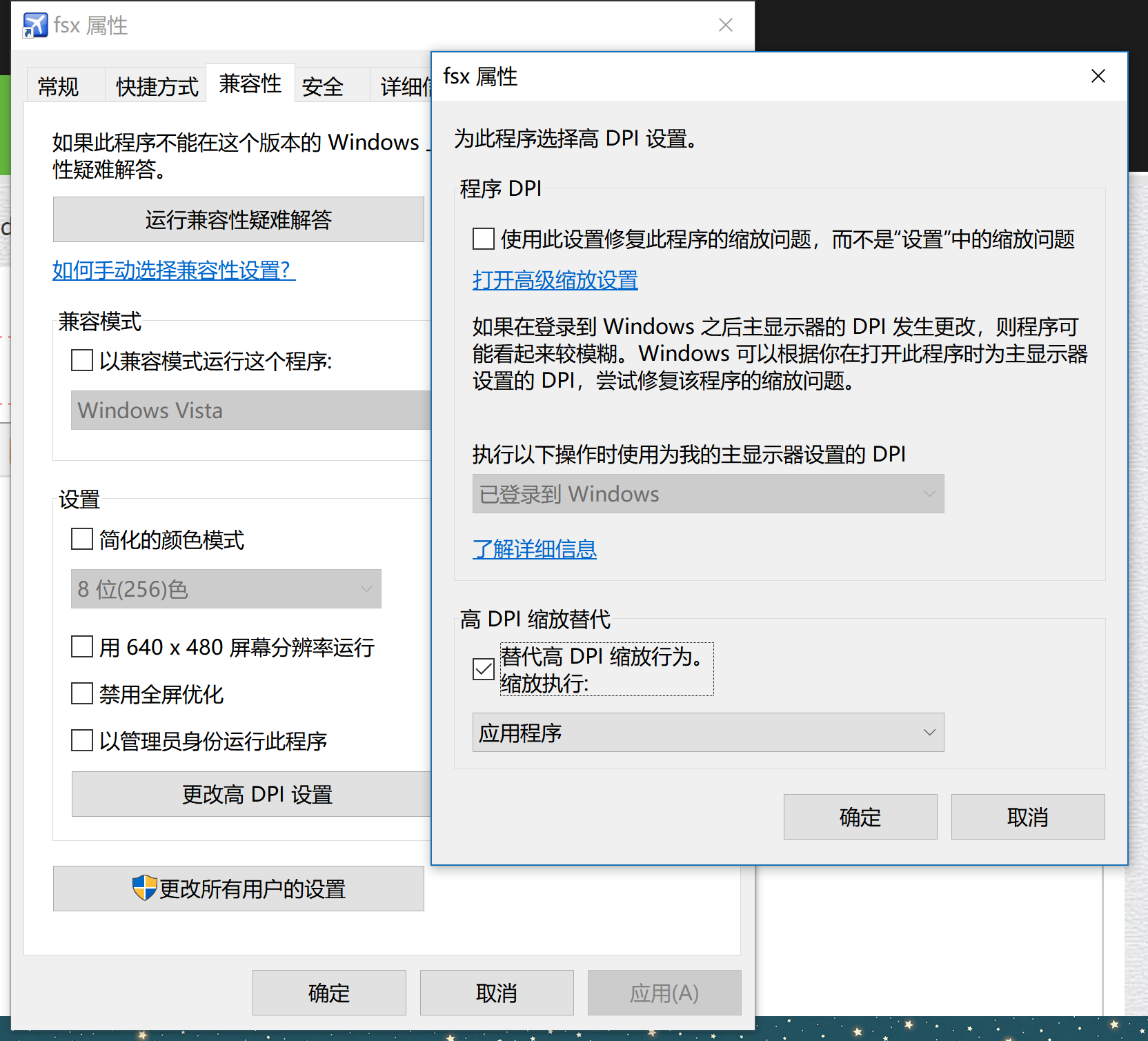Click 运行兼容性疑难解答 button
Viewport: 1148px width, 1041px height.
pos(239,219)
